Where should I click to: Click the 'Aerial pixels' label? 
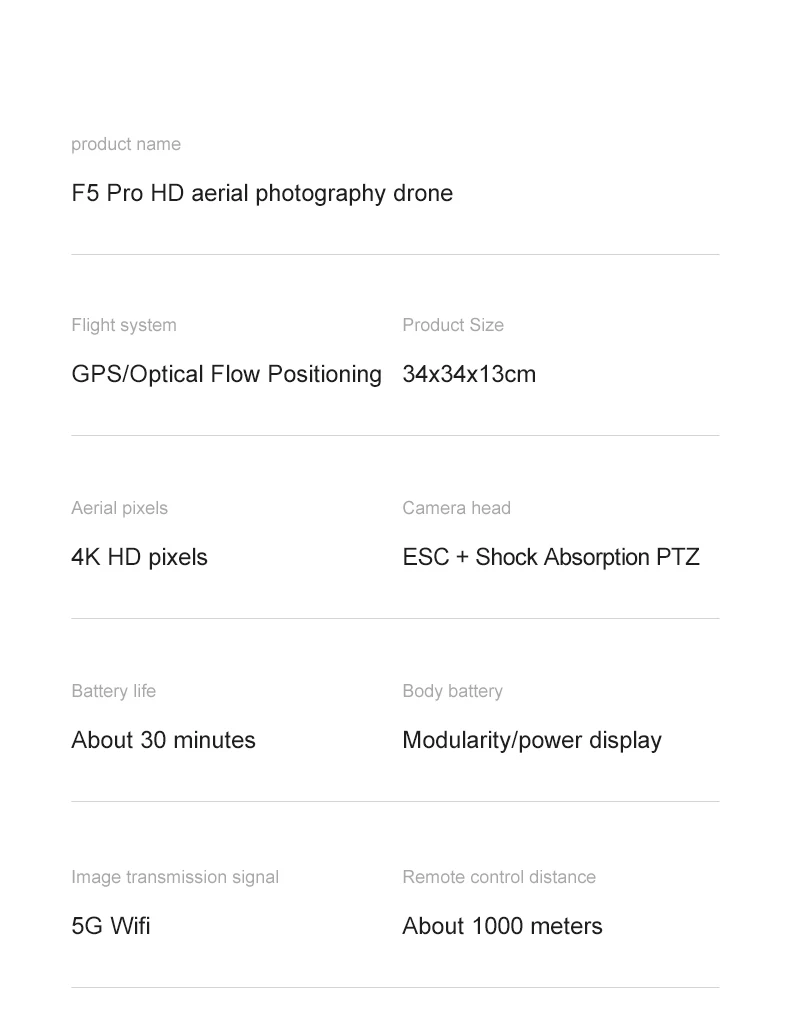point(119,507)
